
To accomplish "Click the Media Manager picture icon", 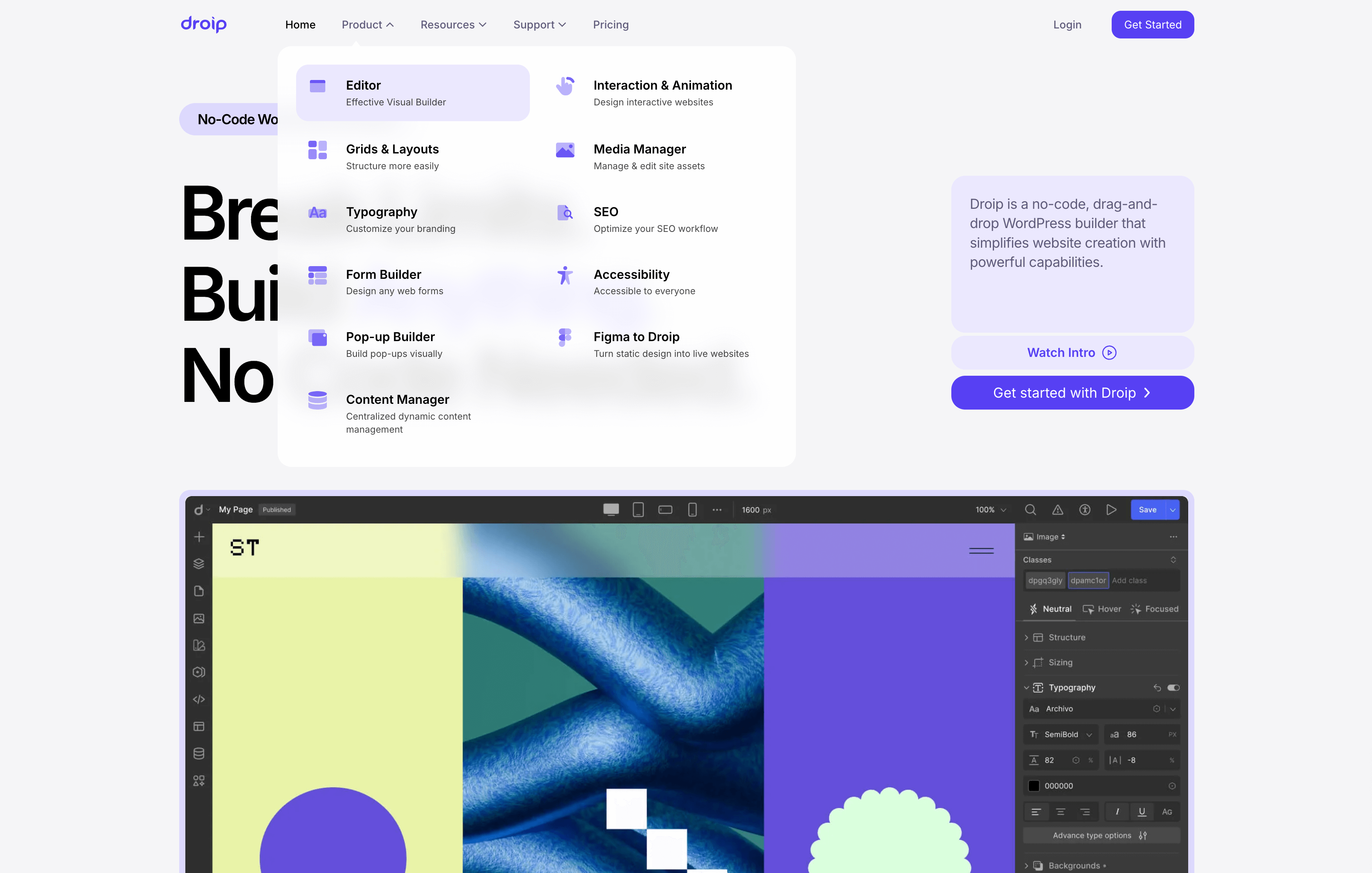I will click(564, 150).
